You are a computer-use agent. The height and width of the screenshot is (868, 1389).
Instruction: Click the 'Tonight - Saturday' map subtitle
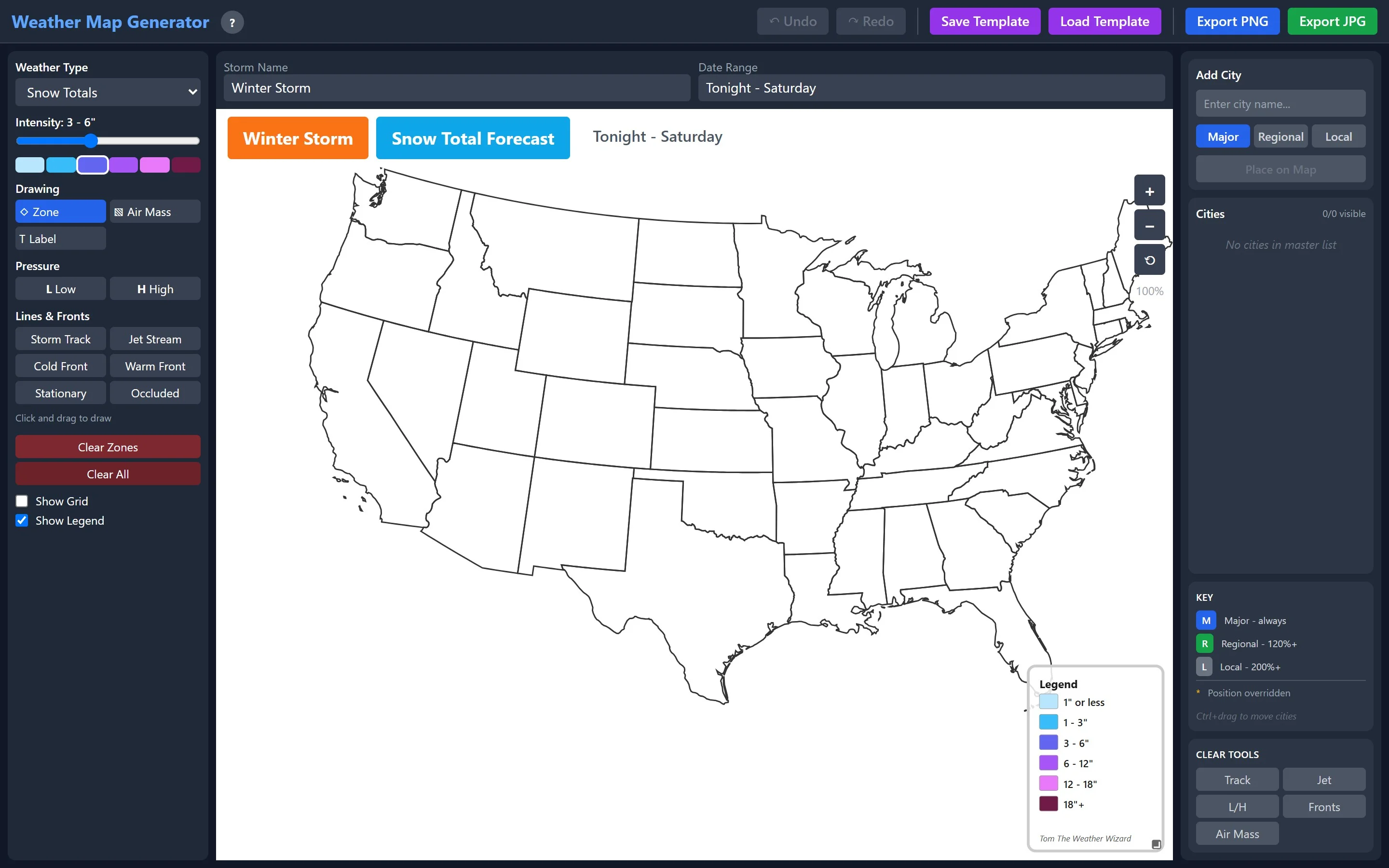pyautogui.click(x=657, y=136)
